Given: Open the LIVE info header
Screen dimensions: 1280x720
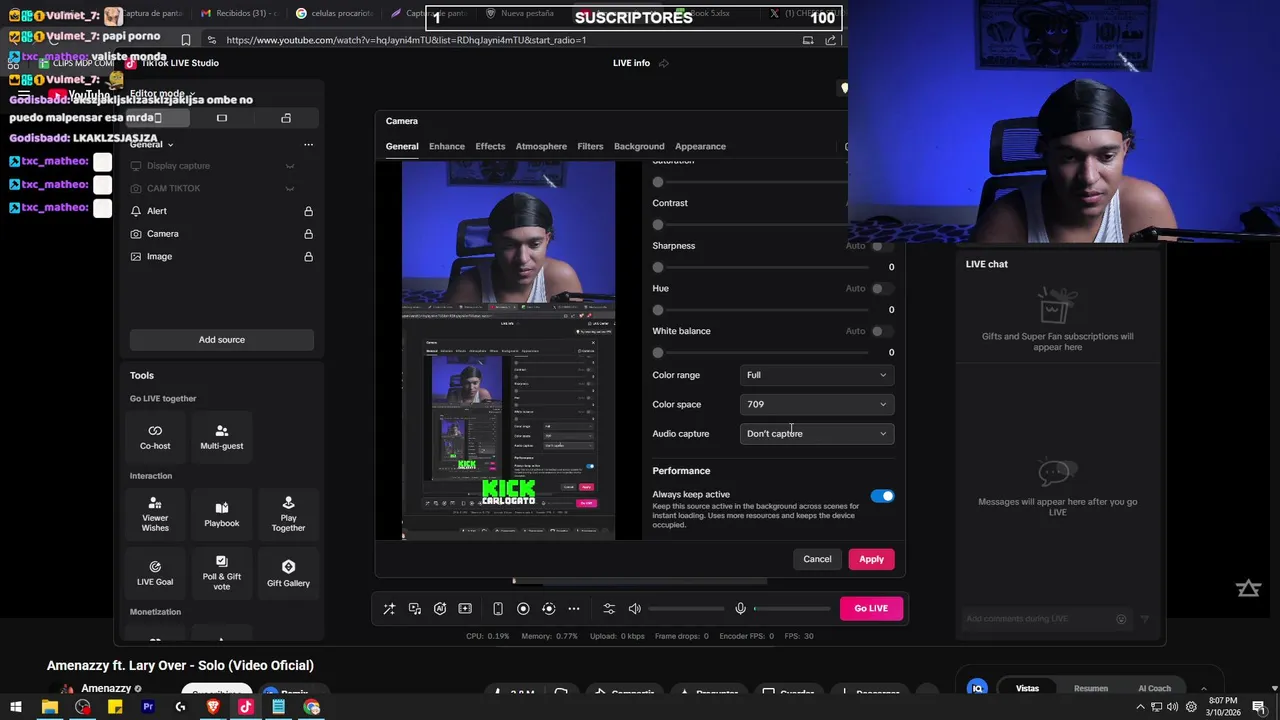Looking at the screenshot, I should (631, 63).
